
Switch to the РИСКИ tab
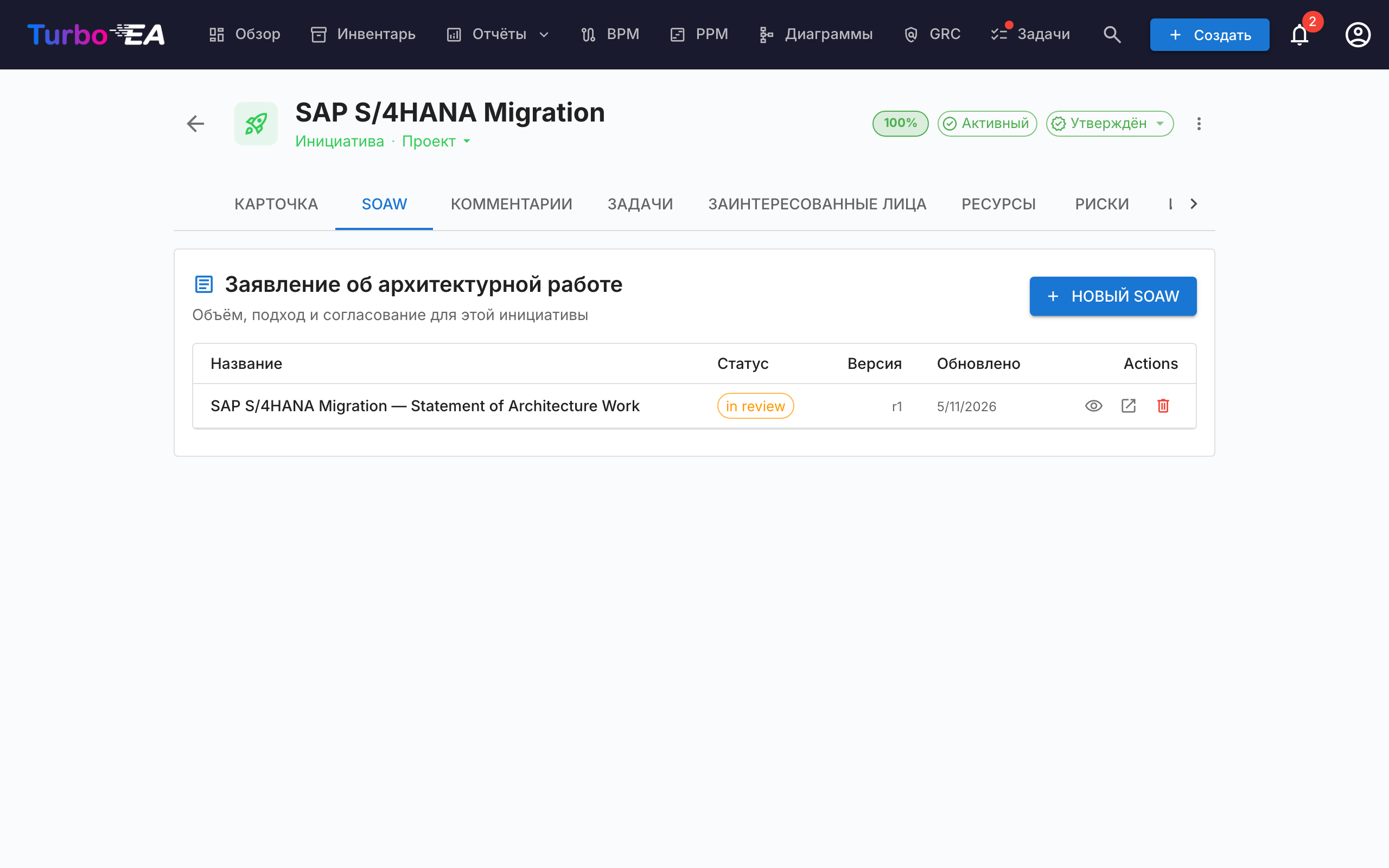[x=1102, y=204]
